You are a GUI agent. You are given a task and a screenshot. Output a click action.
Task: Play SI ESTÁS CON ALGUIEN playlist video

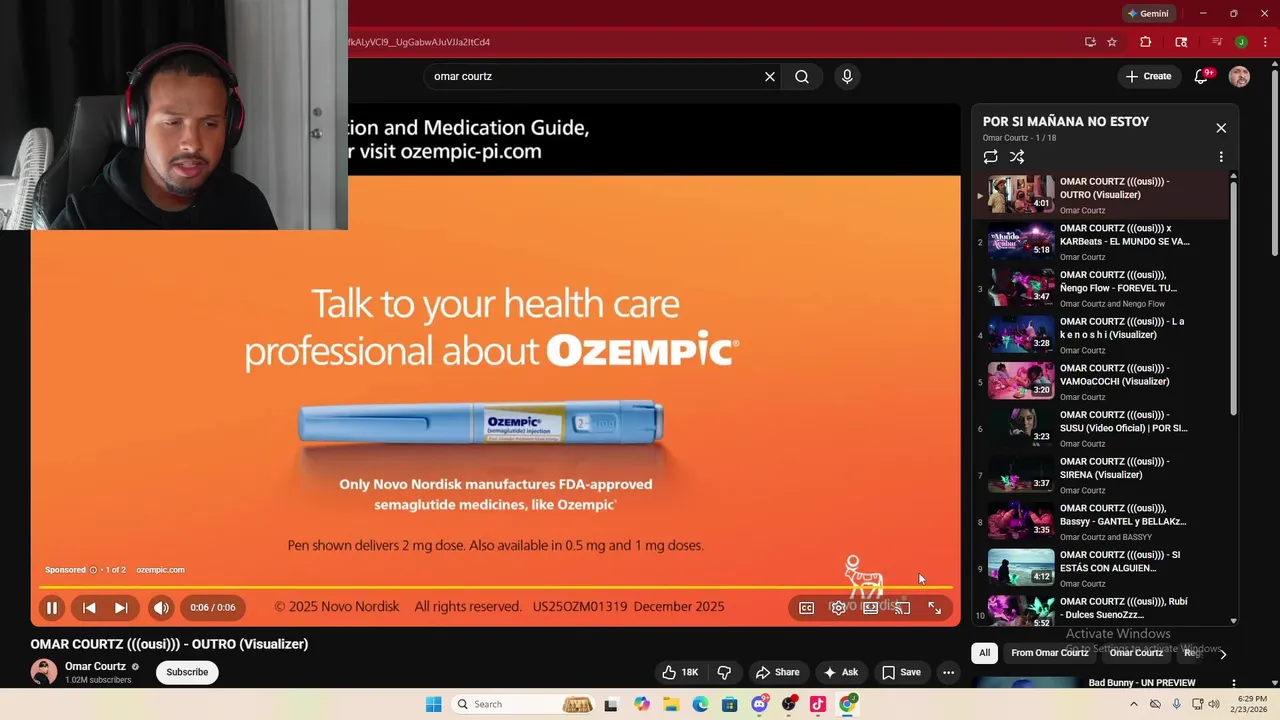[1100, 568]
